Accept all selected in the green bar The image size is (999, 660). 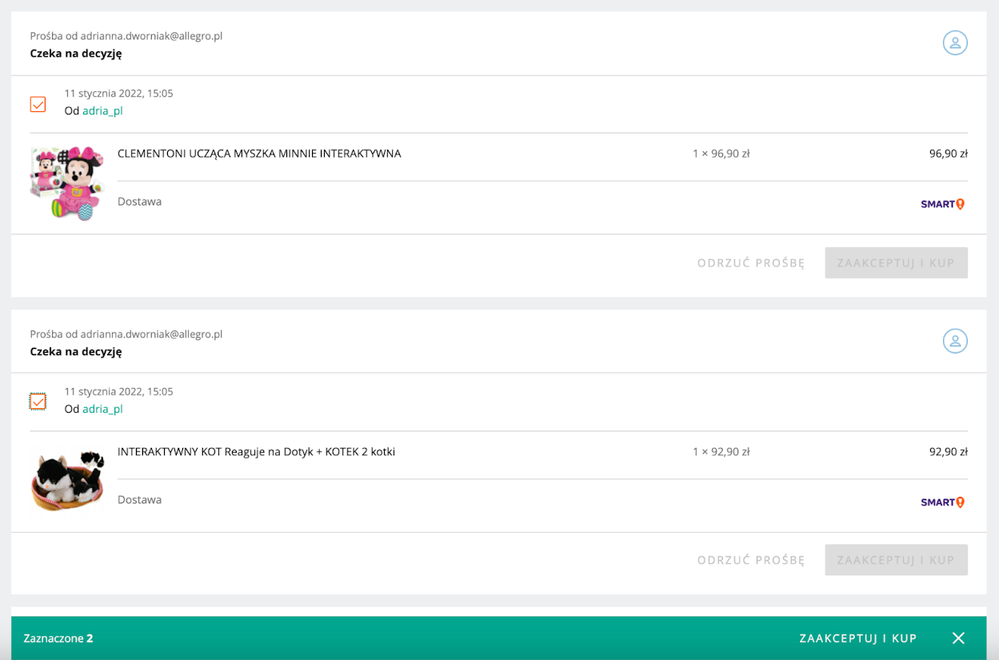[x=857, y=638]
